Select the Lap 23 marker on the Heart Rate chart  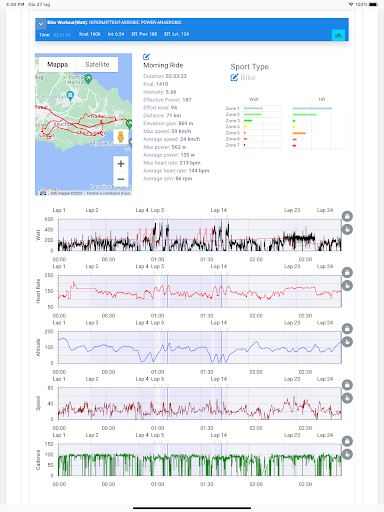(x=292, y=266)
